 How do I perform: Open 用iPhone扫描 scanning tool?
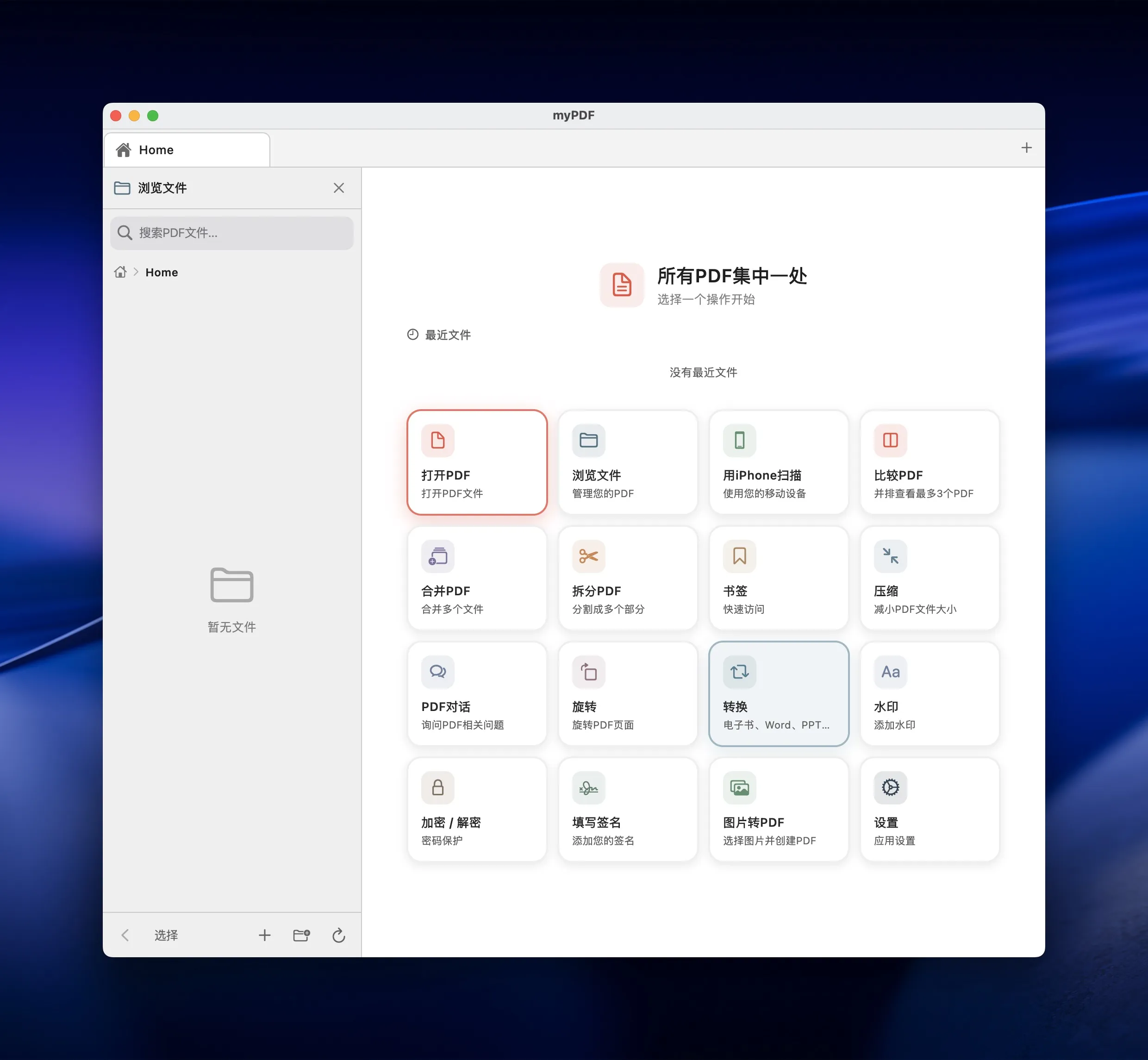779,462
